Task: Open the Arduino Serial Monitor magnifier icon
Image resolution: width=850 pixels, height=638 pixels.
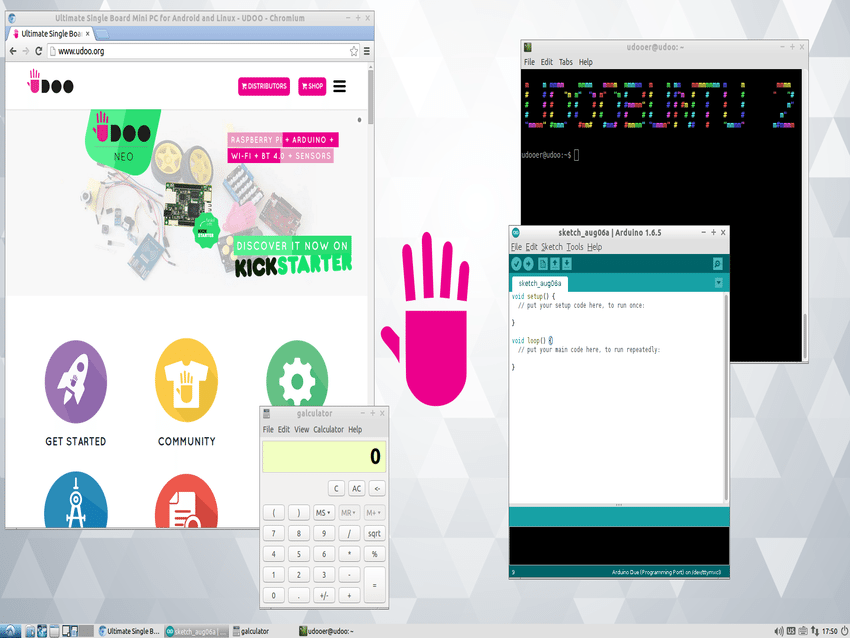Action: 717,264
